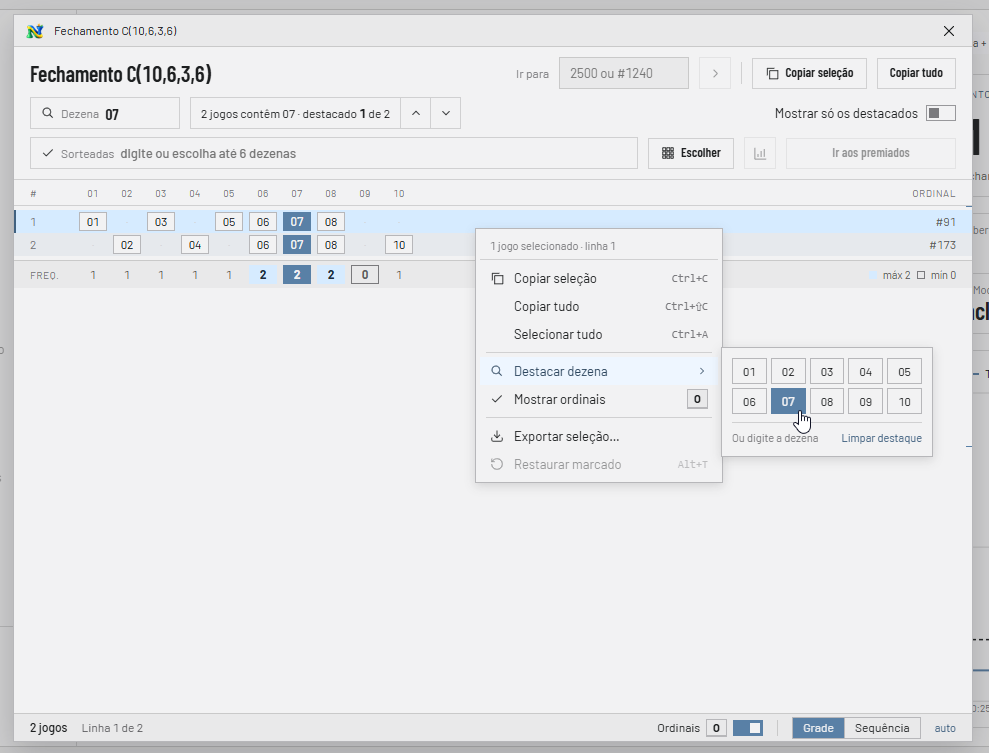Click the Ir para number input field
The height and width of the screenshot is (753, 989).
pos(624,73)
